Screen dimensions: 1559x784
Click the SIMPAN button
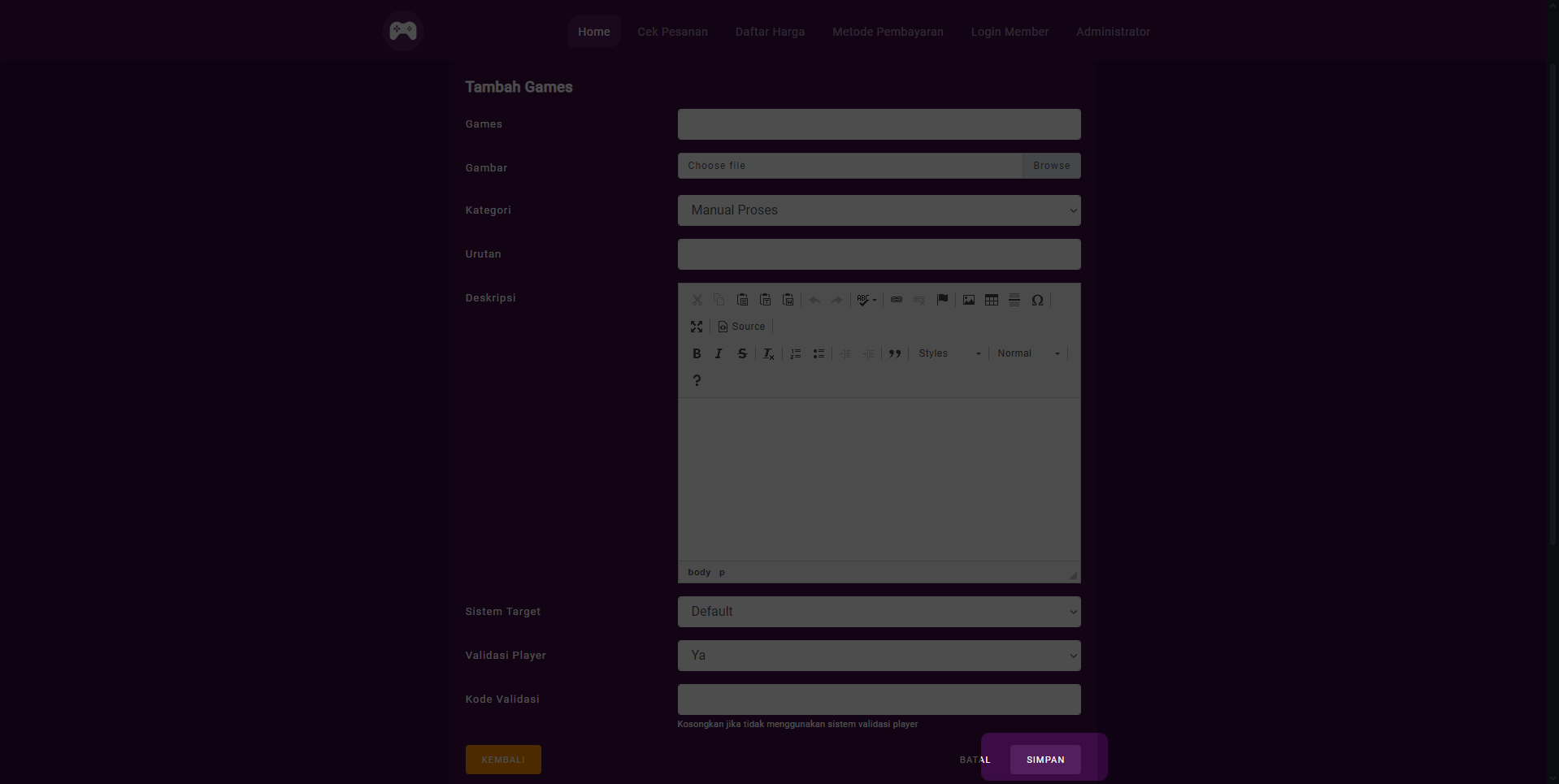point(1045,760)
